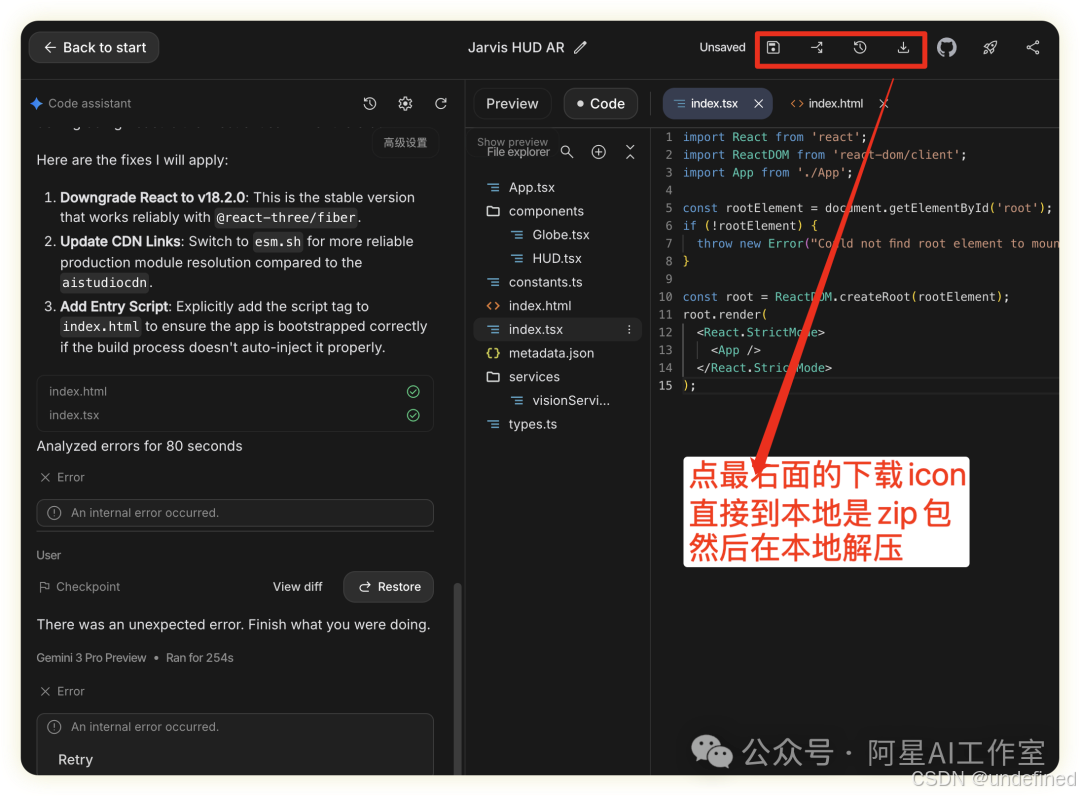Click View diff on the checkpoint
Viewport: 1080px width, 796px height.
pos(298,587)
